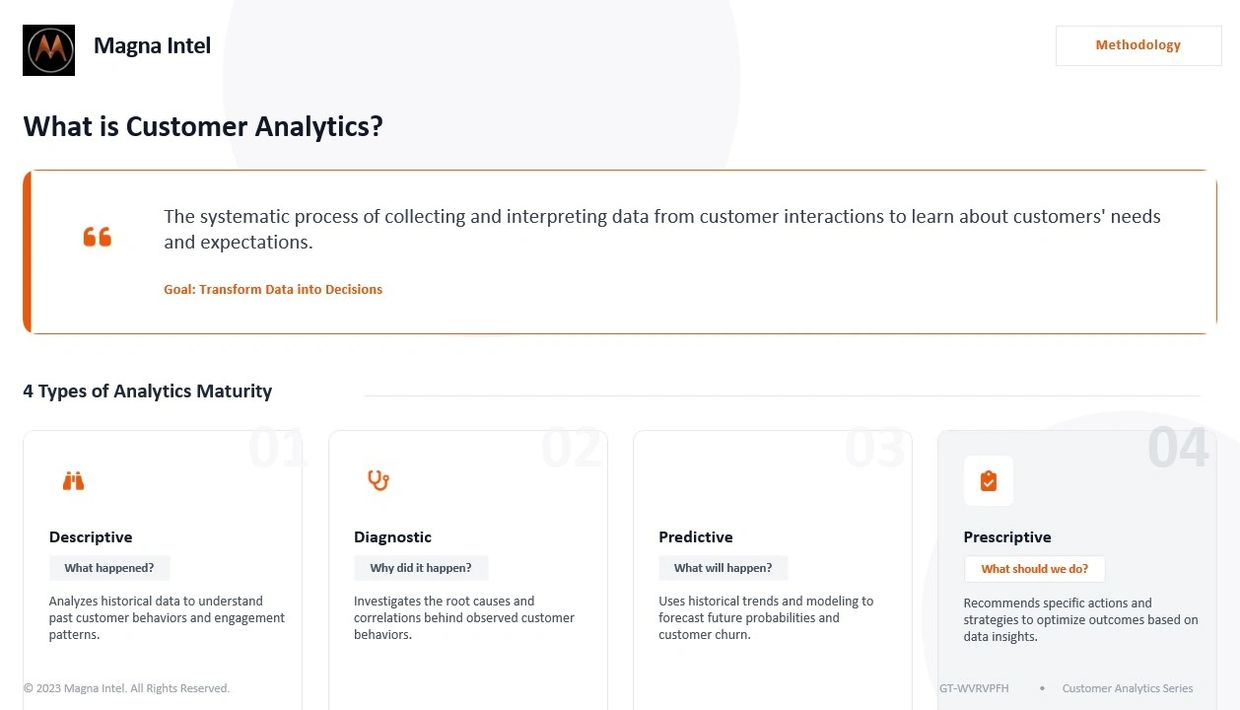Click the "Customer Analytics Series" footer text
This screenshot has width=1240, height=710.
pyautogui.click(x=1127, y=688)
